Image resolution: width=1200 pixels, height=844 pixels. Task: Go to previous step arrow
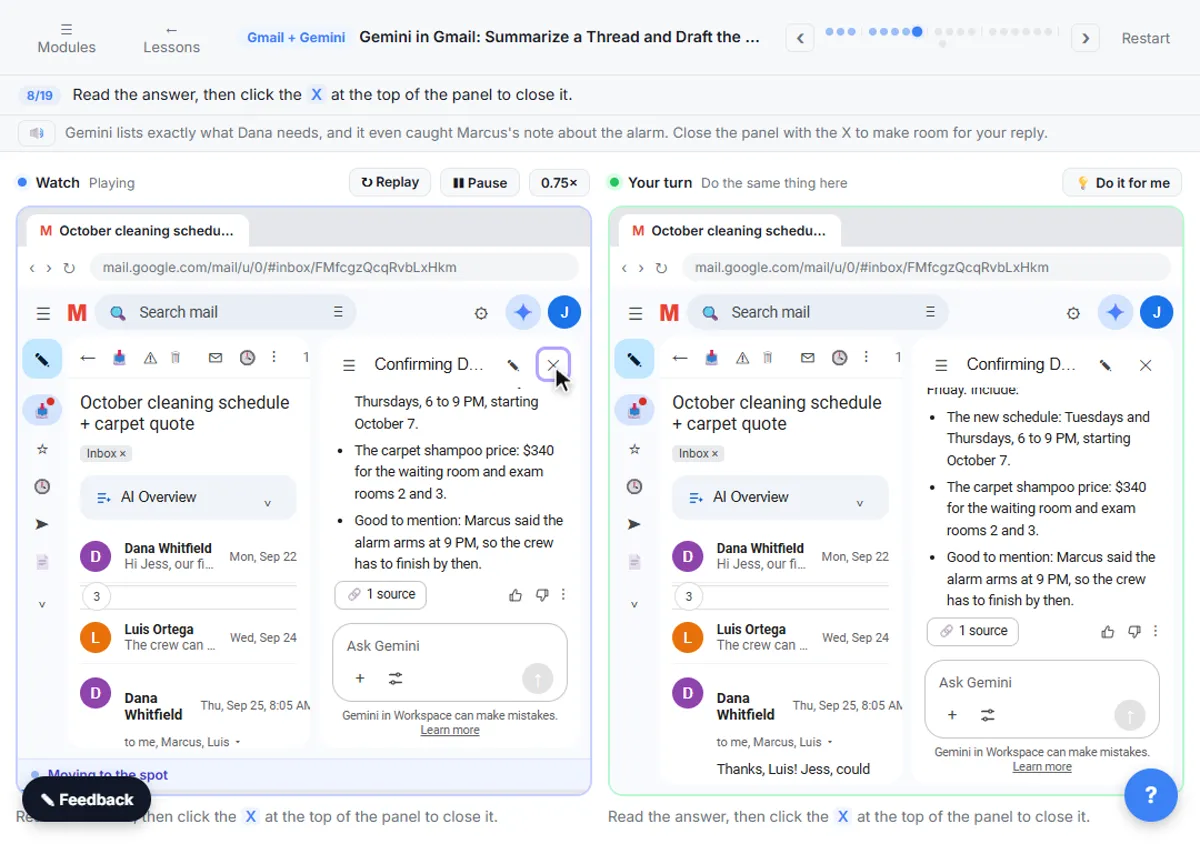click(x=800, y=38)
